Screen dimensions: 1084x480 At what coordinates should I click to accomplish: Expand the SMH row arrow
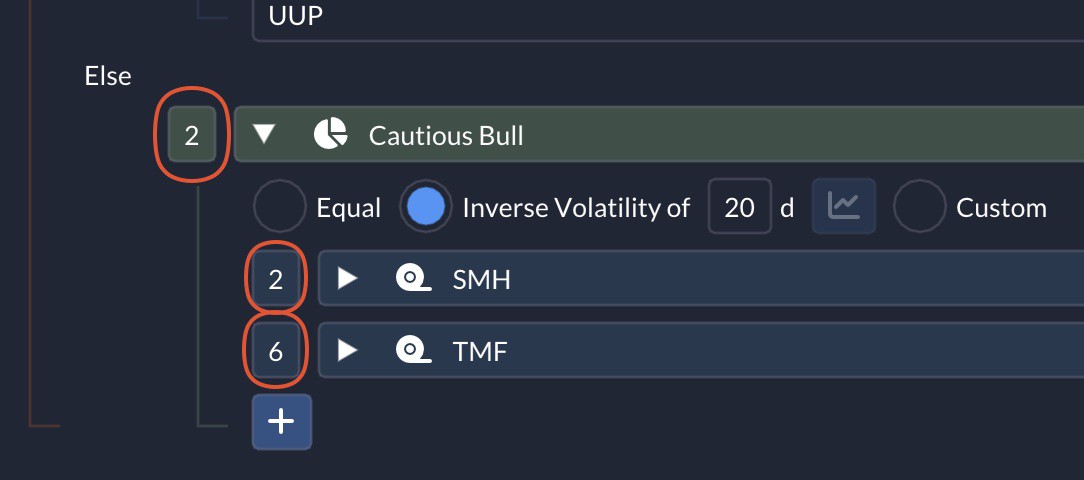tap(347, 279)
